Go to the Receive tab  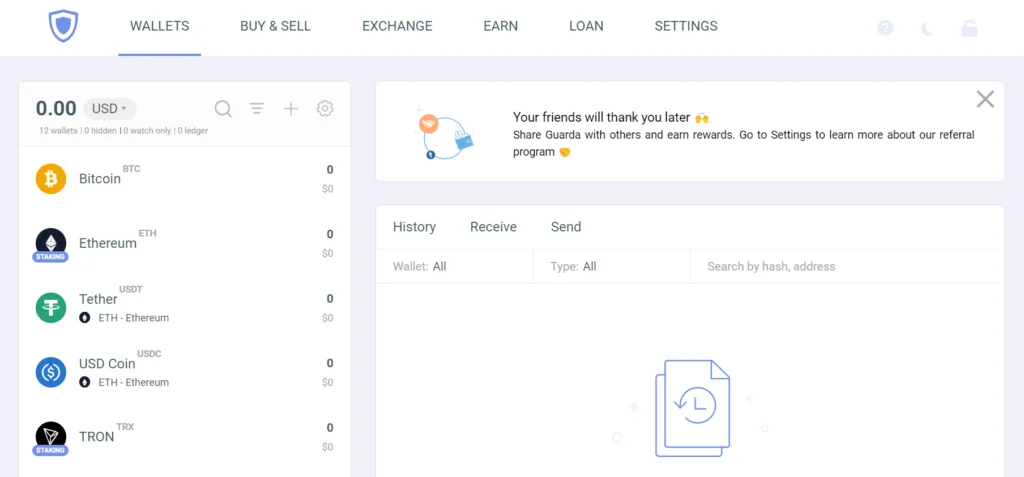[x=493, y=227]
